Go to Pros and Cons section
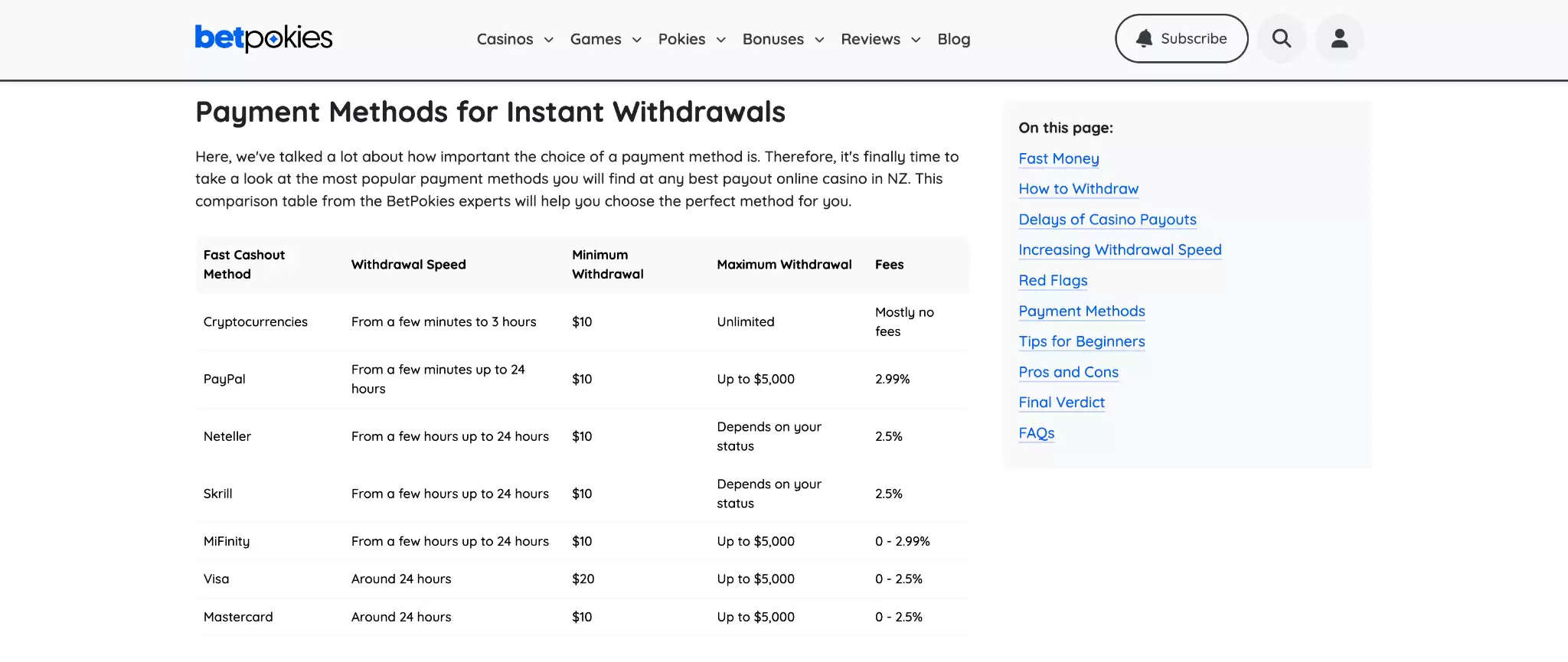The width and height of the screenshot is (1568, 662). tap(1068, 372)
